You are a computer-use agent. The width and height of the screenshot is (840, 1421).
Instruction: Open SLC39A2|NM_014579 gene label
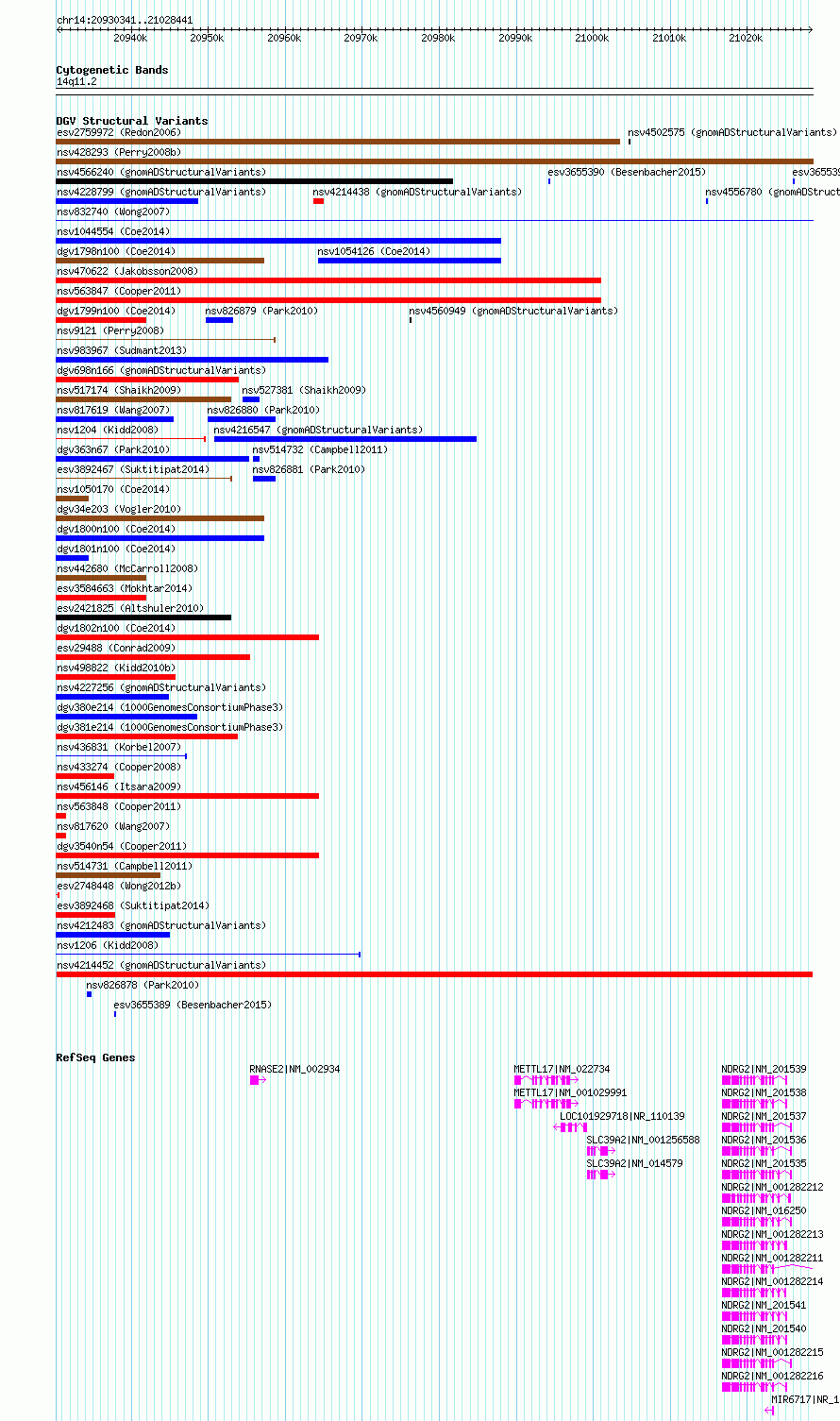pos(634,1163)
